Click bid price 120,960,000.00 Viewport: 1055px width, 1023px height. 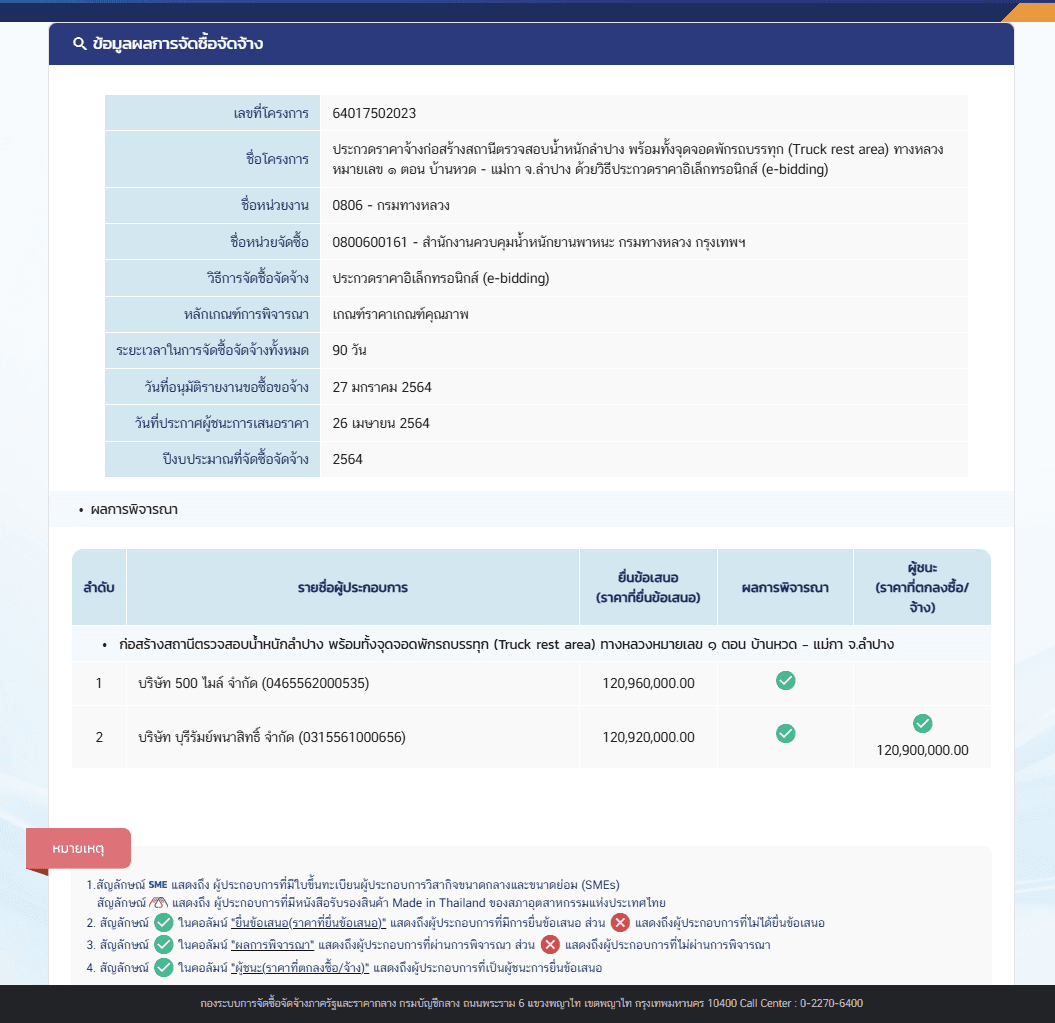(x=649, y=683)
